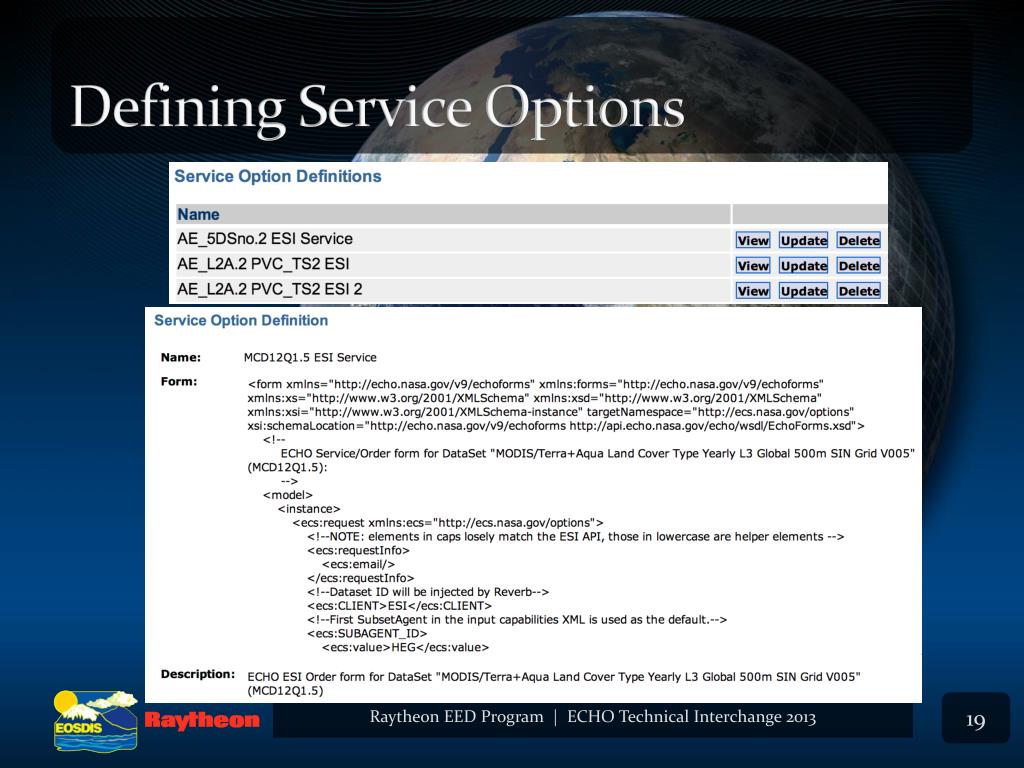Click Update for AE_L2A.2 PVC_TS2 ESI 2
This screenshot has width=1024, height=768.
pos(803,291)
